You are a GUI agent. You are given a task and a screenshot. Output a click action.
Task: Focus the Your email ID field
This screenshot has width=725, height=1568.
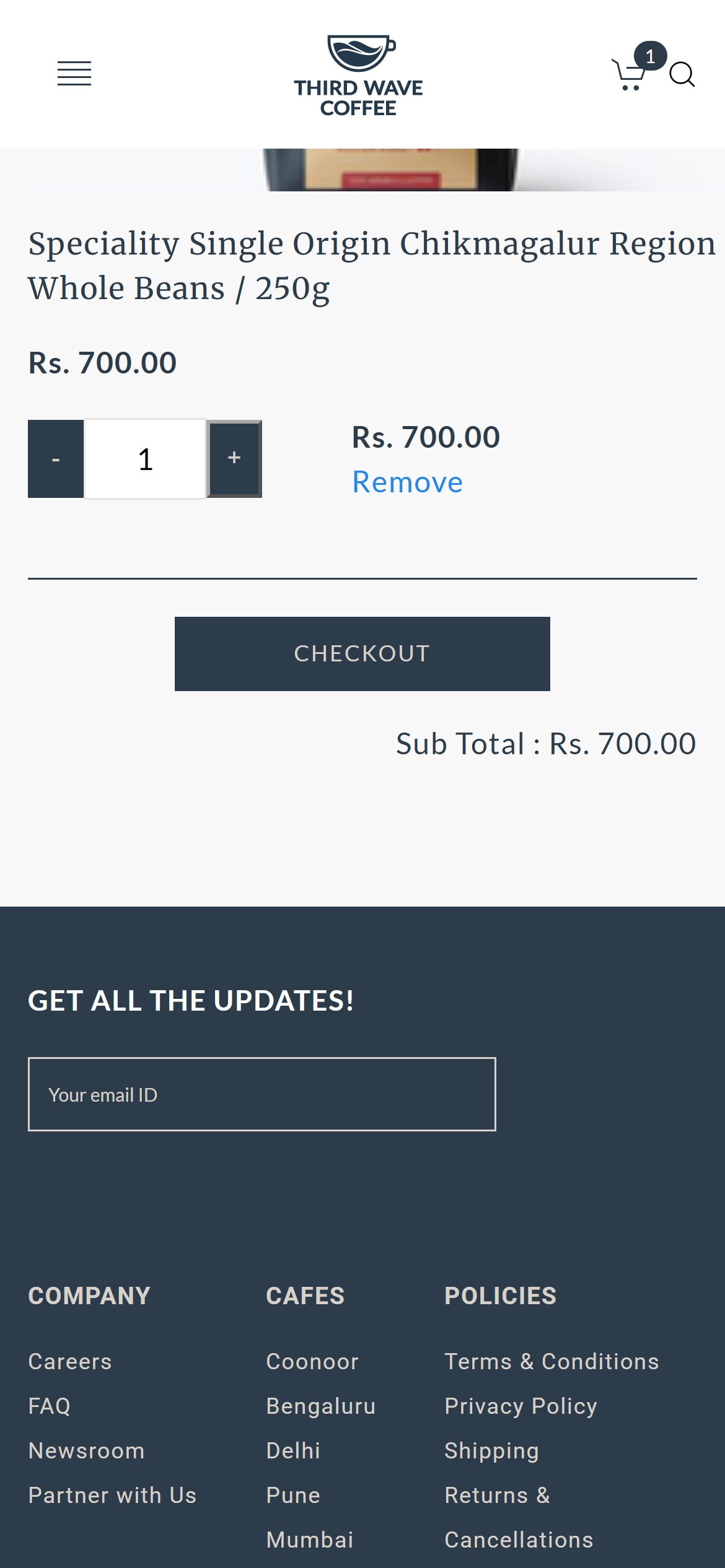pyautogui.click(x=262, y=1094)
